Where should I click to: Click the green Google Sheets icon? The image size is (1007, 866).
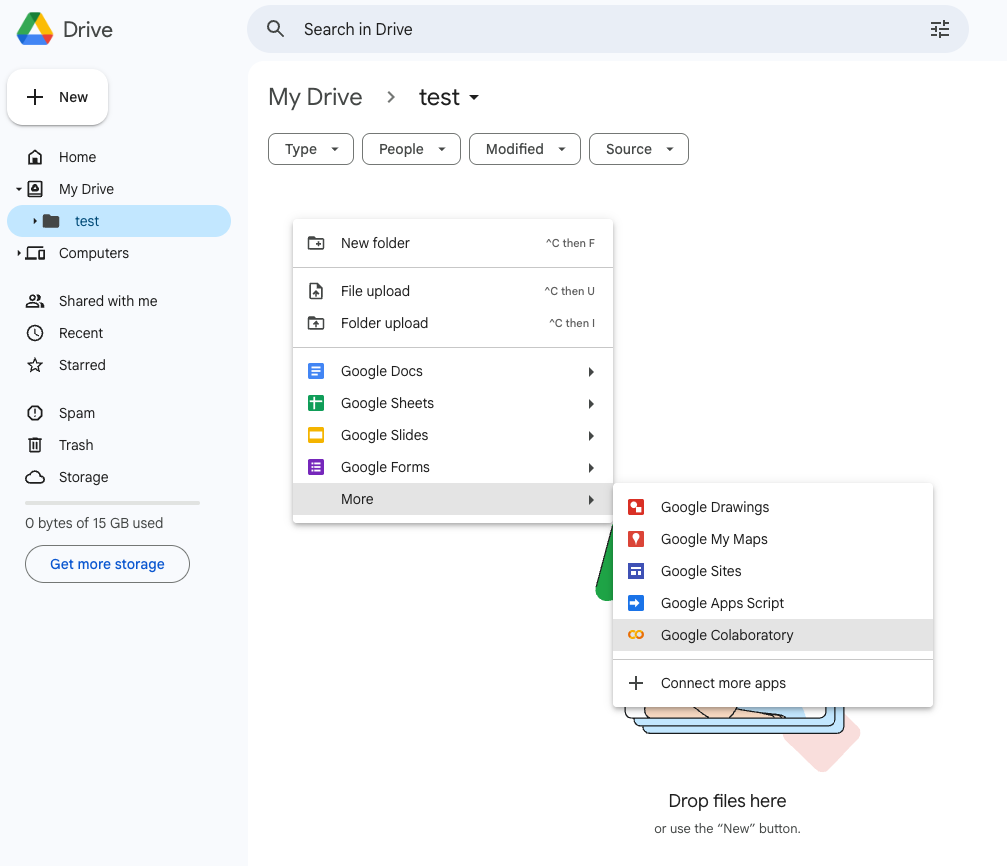[x=316, y=403]
